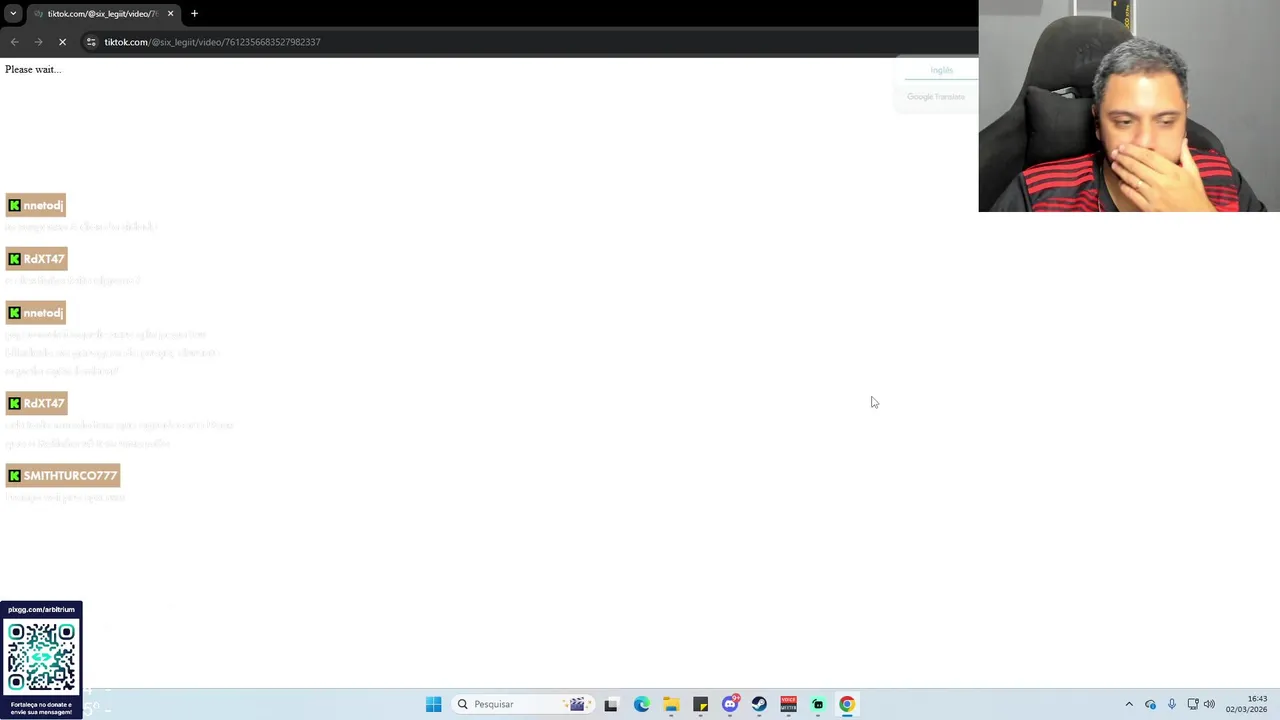Stop loading the page with the X button
Viewport: 1280px width, 720px height.
(x=62, y=42)
